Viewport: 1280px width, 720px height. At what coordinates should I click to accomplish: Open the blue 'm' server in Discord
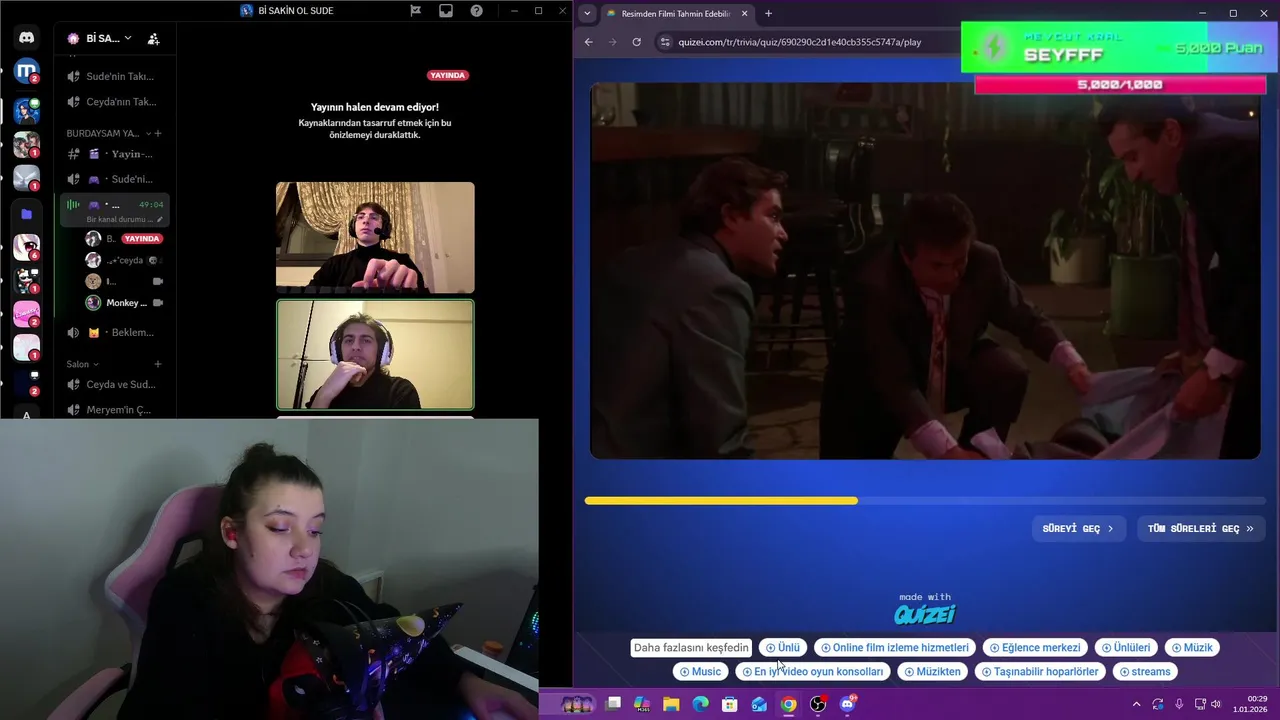[x=27, y=71]
